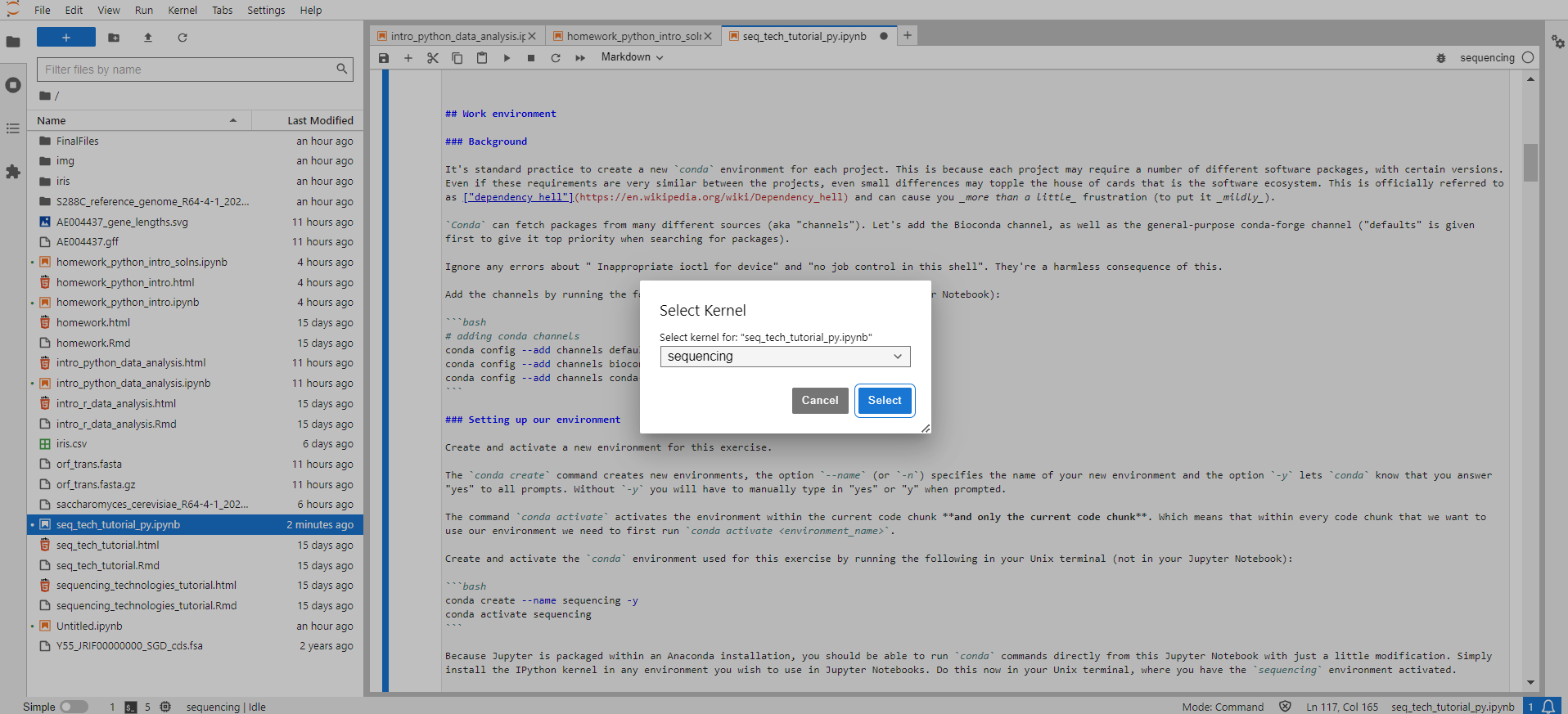This screenshot has width=1568, height=714.
Task: Click the trusted notebook shield icon
Action: [x=1285, y=707]
